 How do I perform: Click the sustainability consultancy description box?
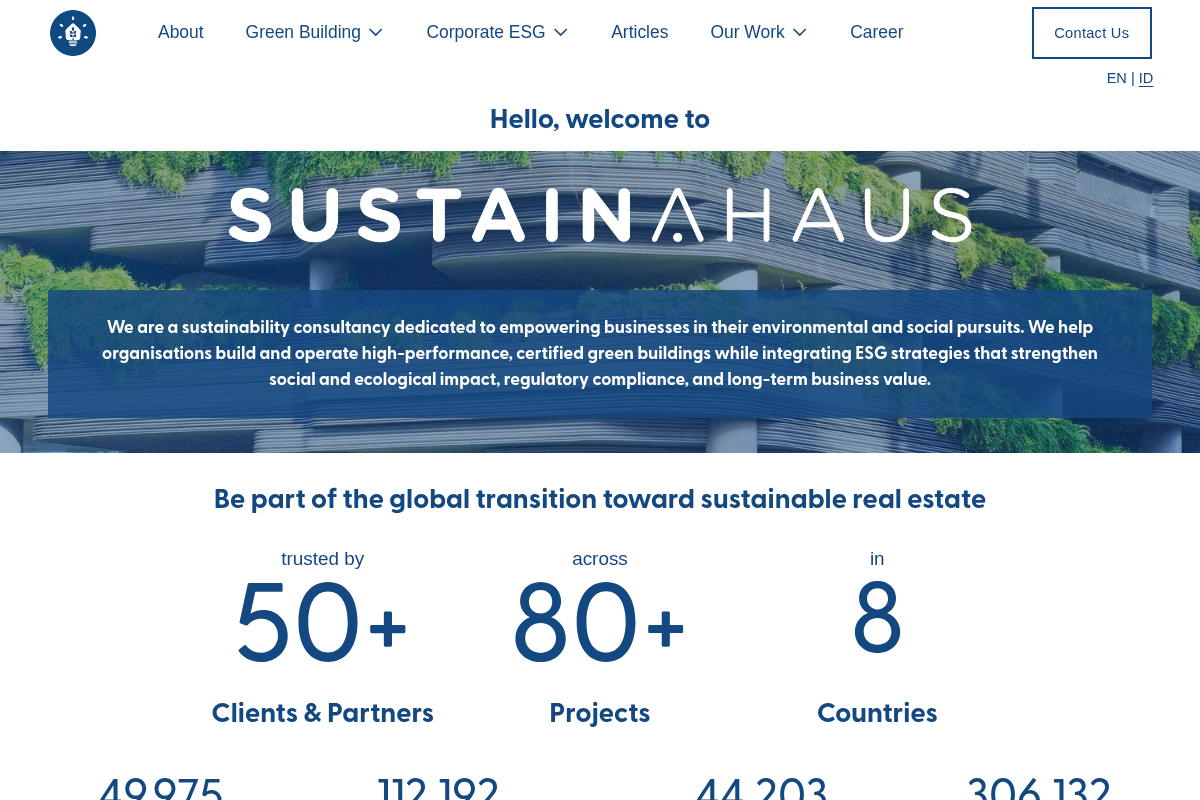click(600, 354)
